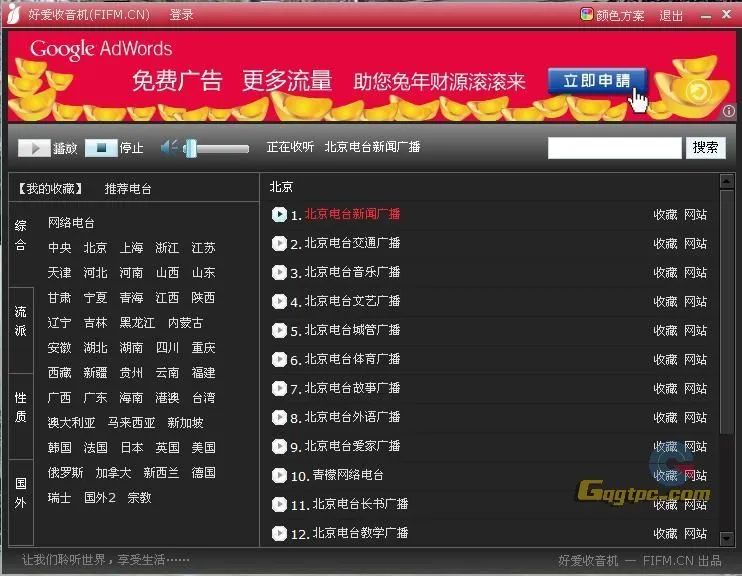Open 颜色方案 color scheme icon

pos(586,15)
